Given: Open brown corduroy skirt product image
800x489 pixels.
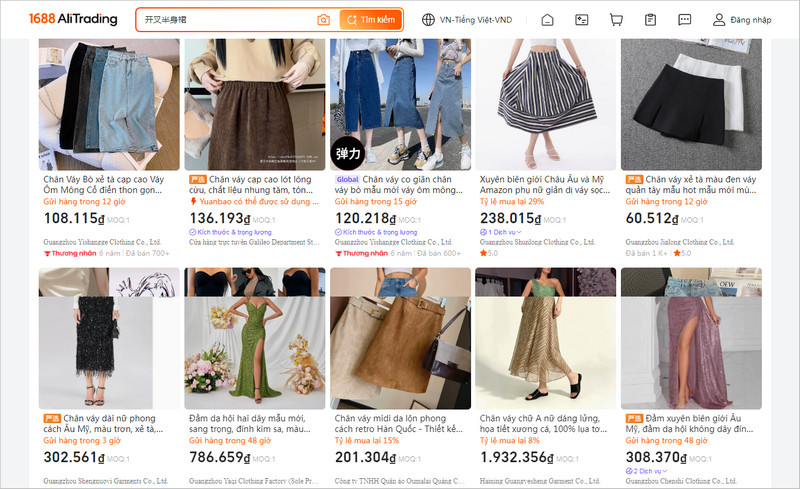Looking at the screenshot, I should [255, 105].
